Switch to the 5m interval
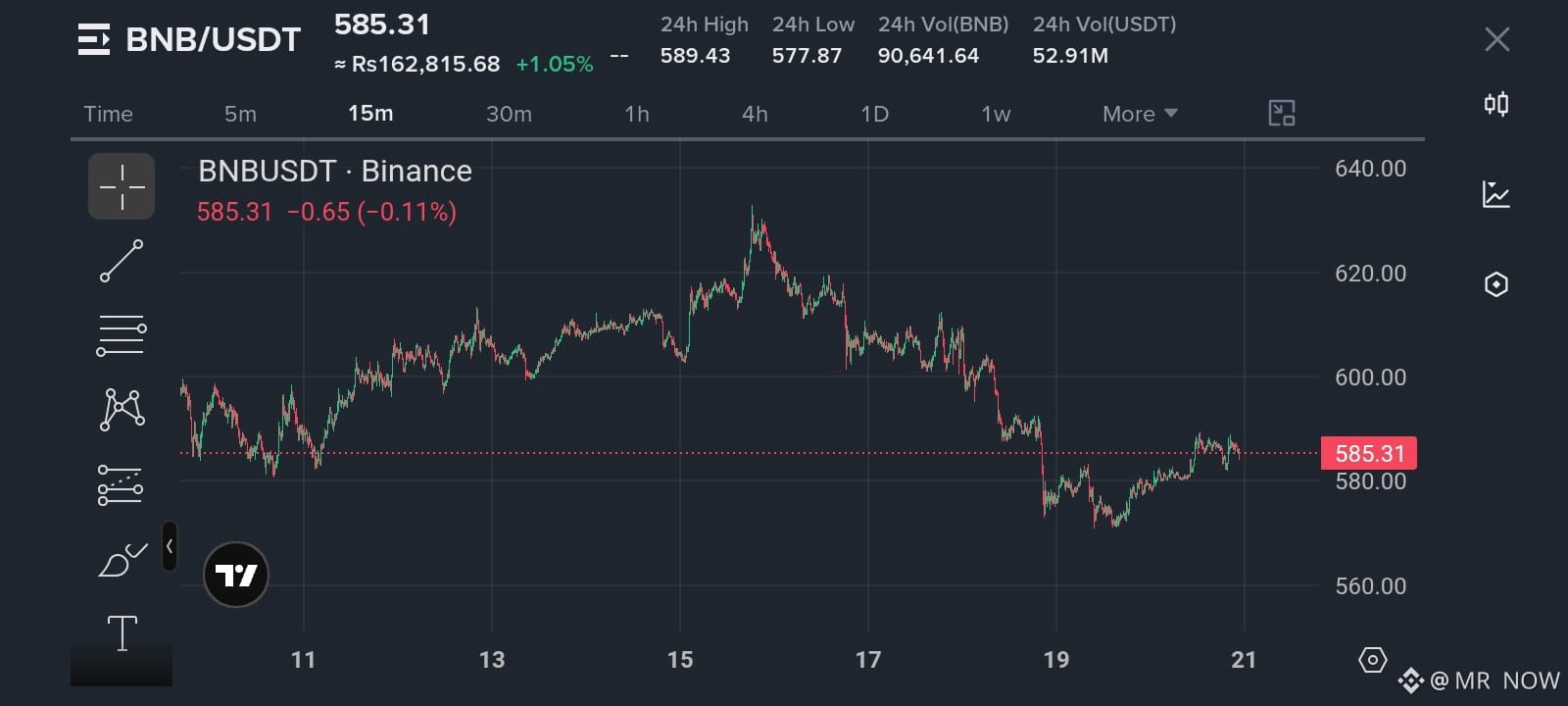 [240, 114]
